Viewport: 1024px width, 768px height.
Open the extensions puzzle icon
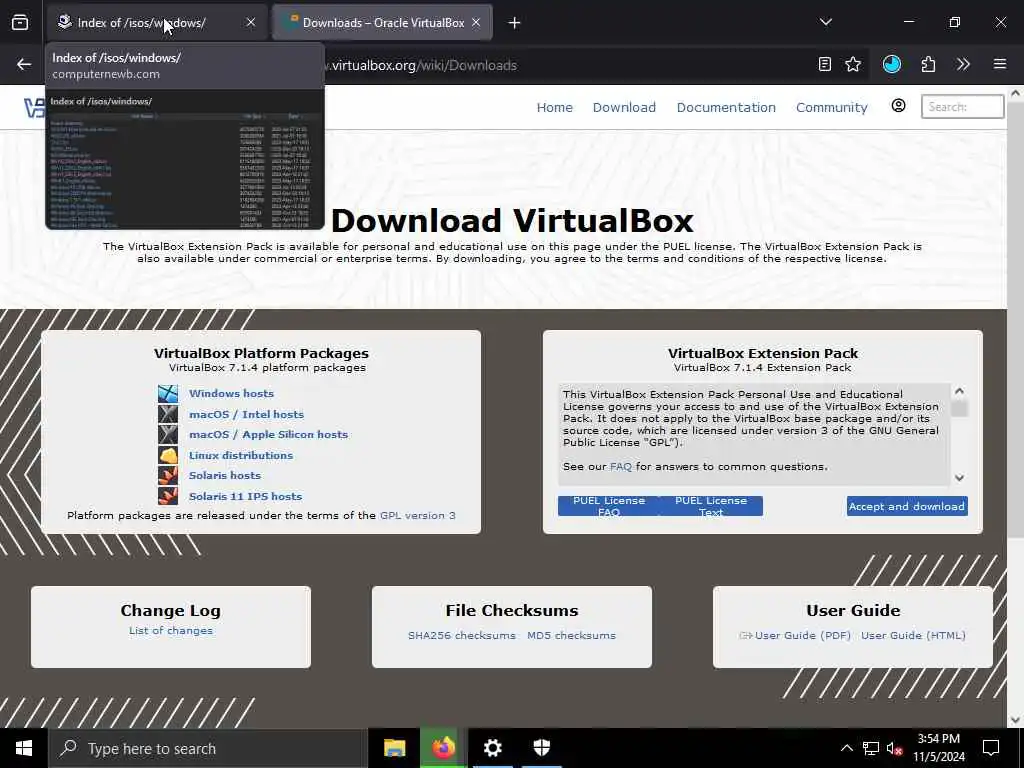pos(928,64)
